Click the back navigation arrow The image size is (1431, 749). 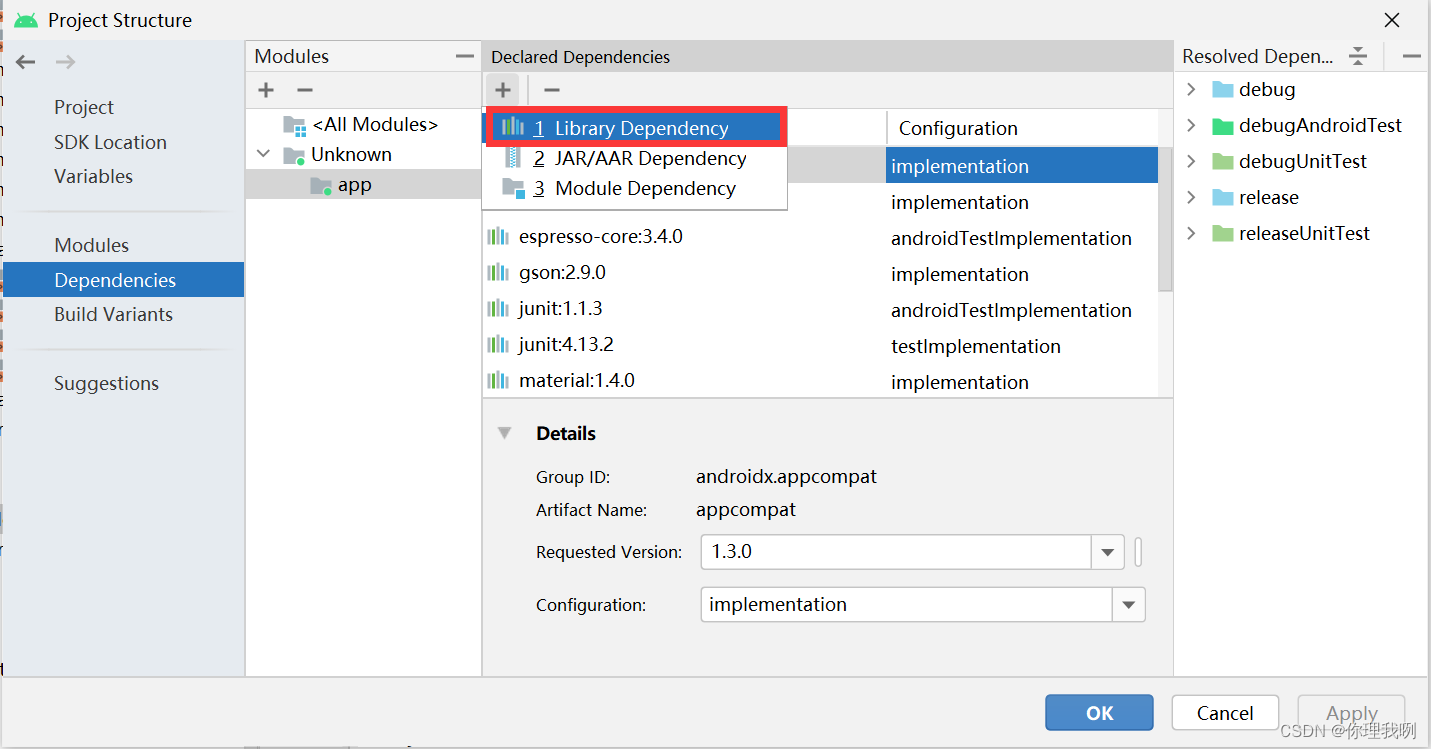(x=25, y=61)
